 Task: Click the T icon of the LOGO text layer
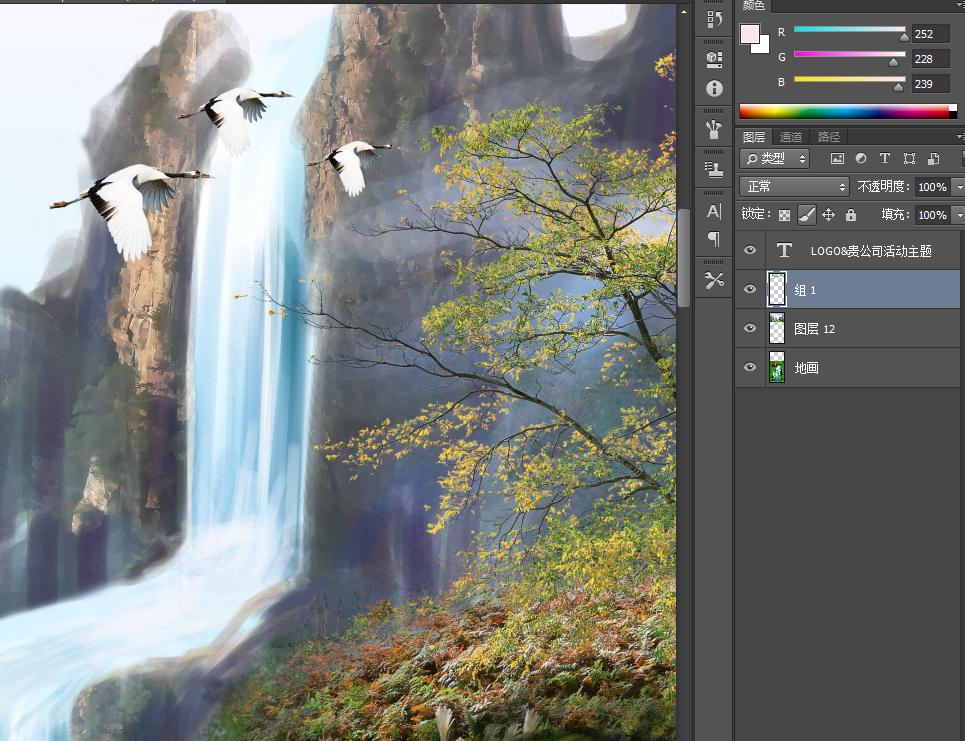pos(784,250)
